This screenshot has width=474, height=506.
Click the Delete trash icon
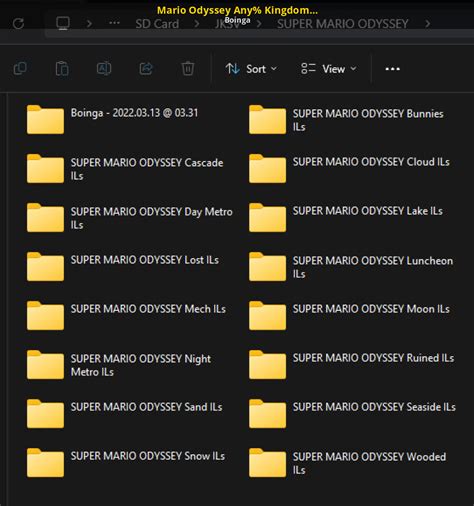(188, 69)
